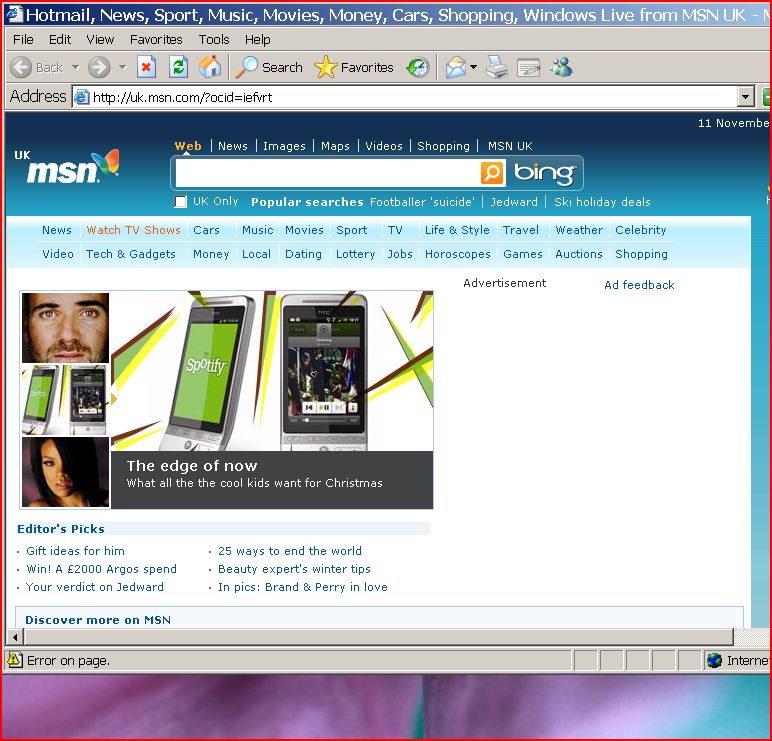The image size is (772, 741).
Task: Open the Address bar dropdown
Action: [746, 97]
